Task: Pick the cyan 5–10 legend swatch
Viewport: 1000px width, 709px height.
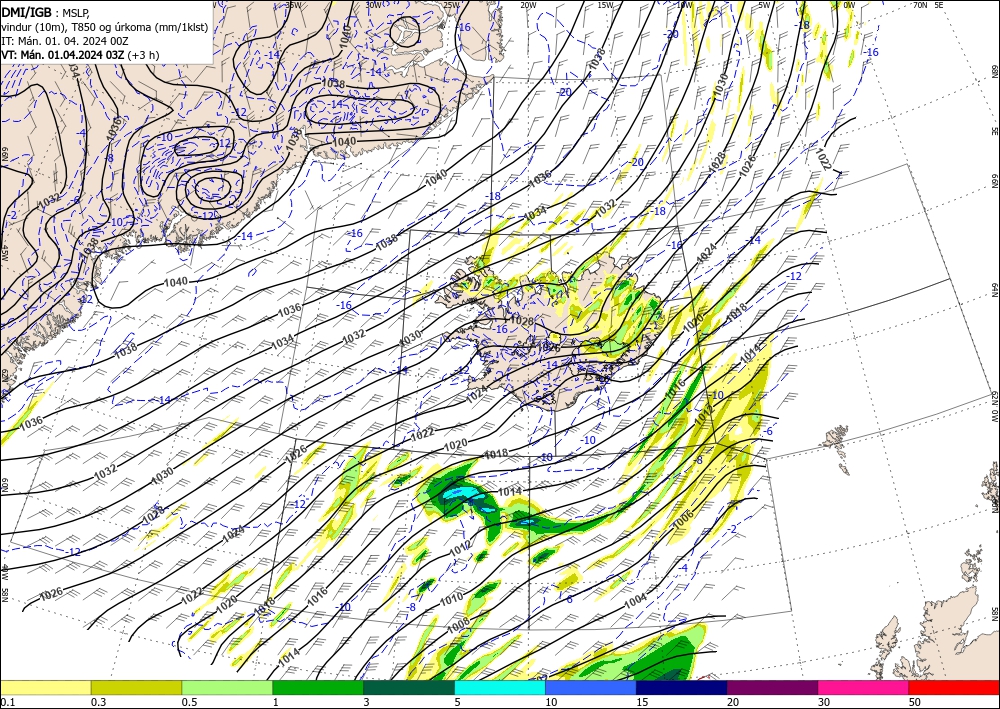Action: [500, 687]
